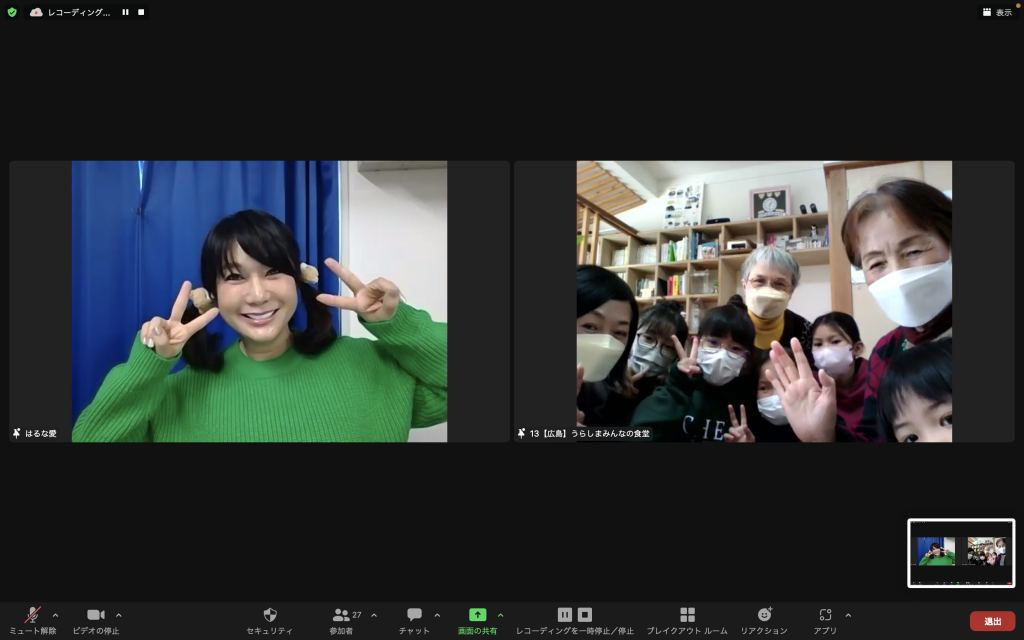Pause recording in the bottom toolbar
Image resolution: width=1024 pixels, height=640 pixels.
click(565, 615)
